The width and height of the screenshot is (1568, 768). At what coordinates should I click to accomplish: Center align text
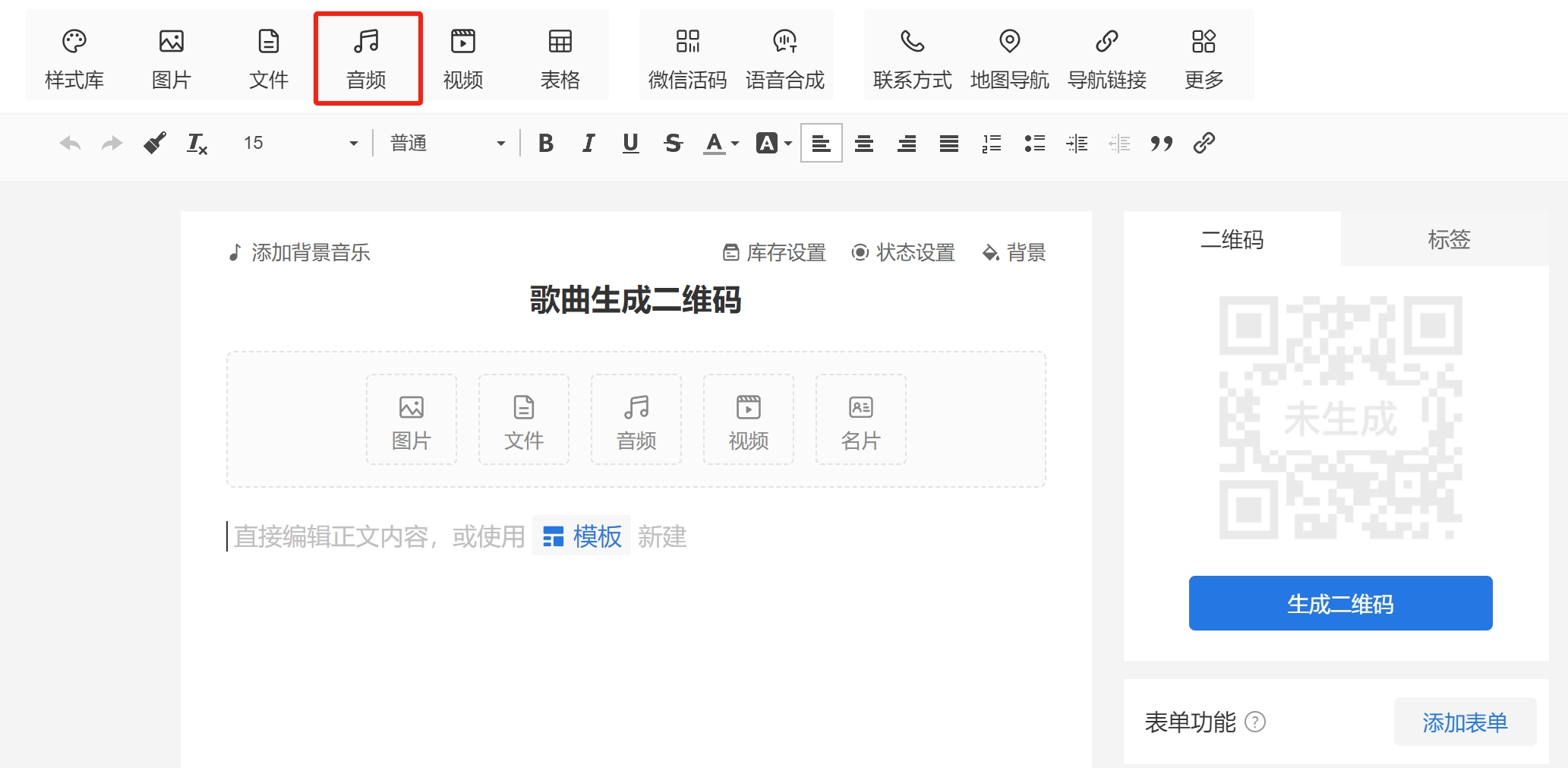pyautogui.click(x=864, y=143)
